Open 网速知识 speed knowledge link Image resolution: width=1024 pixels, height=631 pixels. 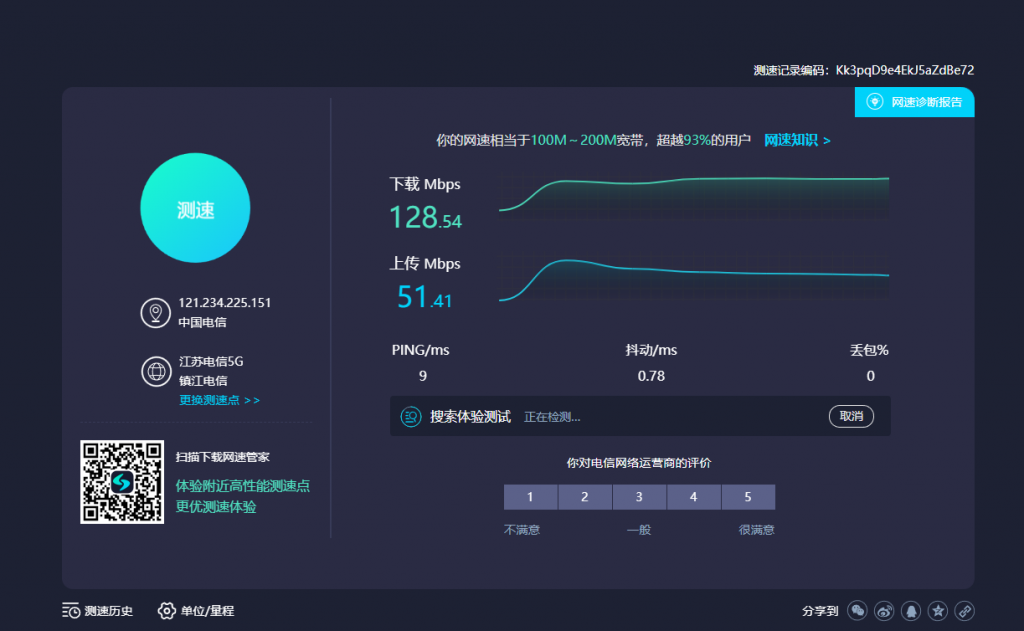(797, 140)
